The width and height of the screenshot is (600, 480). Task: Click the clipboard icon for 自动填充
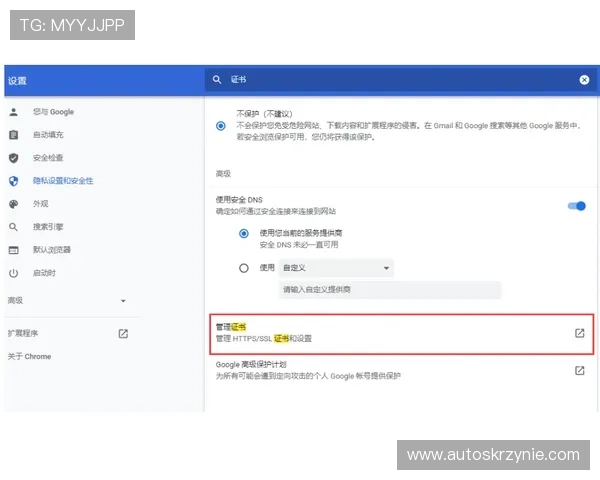tap(14, 135)
